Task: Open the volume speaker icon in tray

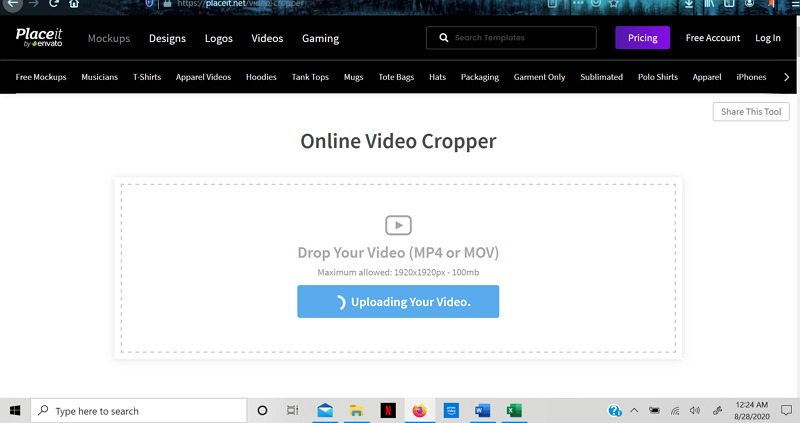Action: [694, 411]
